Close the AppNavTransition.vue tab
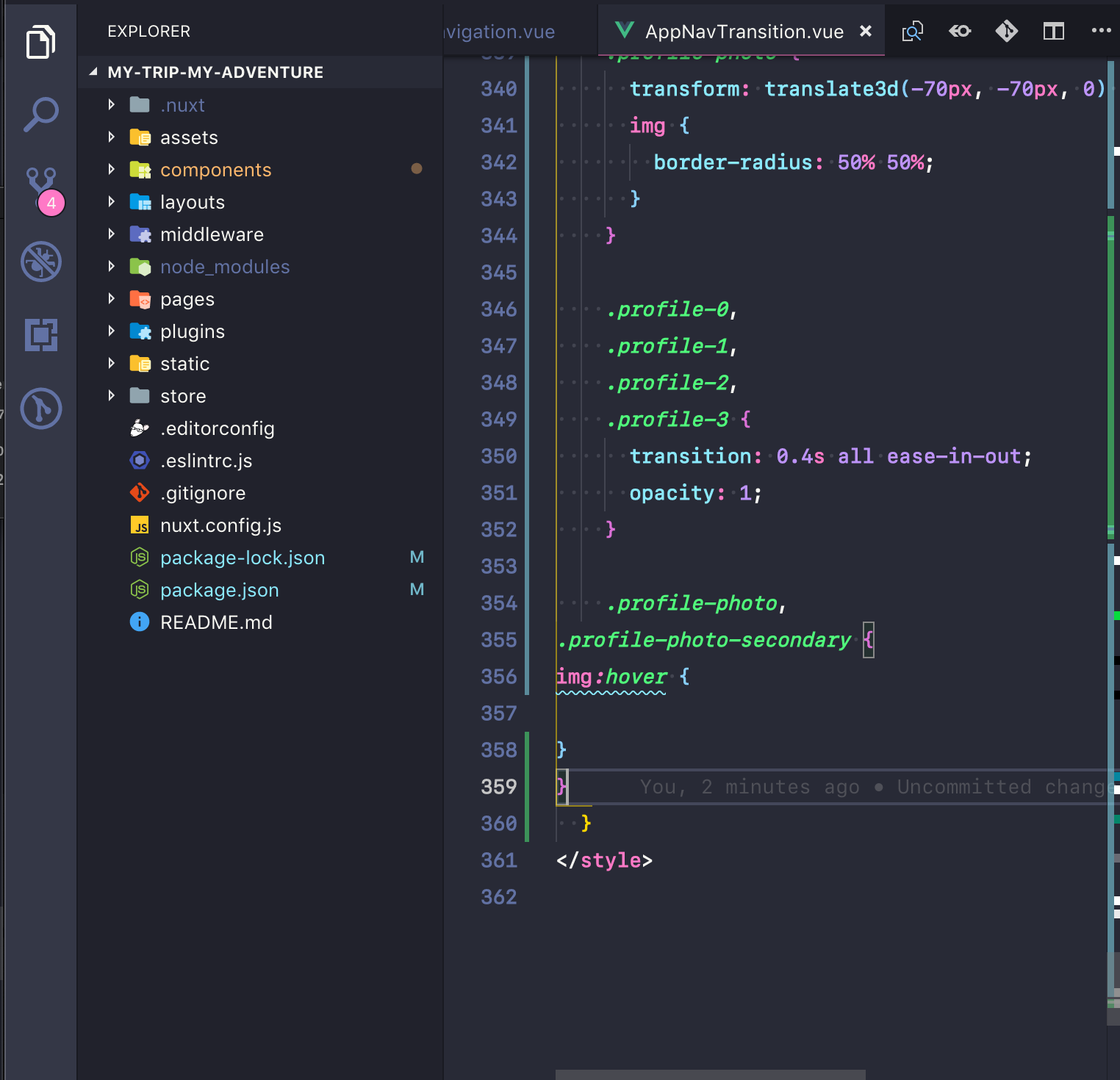The width and height of the screenshot is (1120, 1080). pyautogui.click(x=865, y=32)
